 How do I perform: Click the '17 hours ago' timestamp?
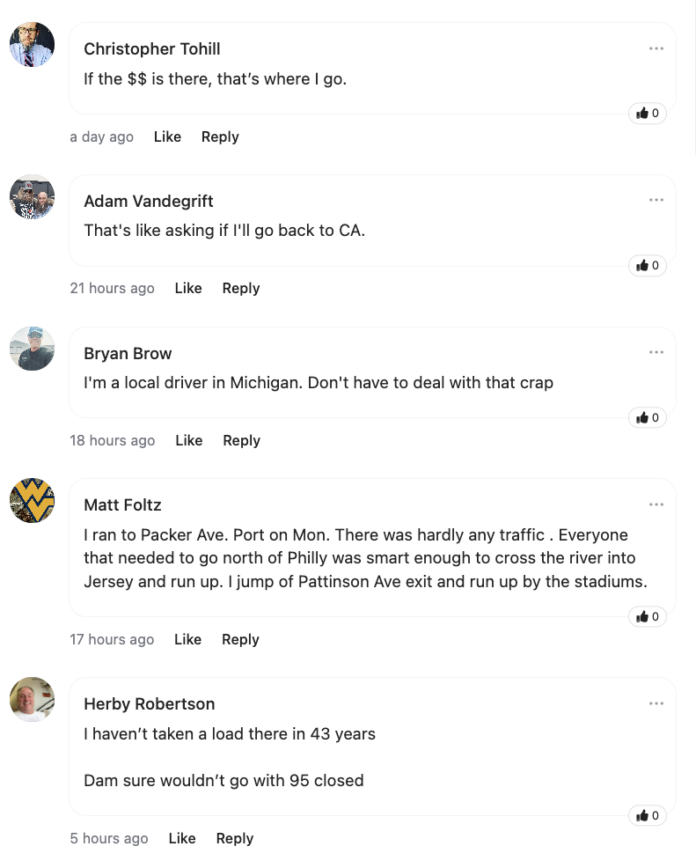click(x=112, y=639)
